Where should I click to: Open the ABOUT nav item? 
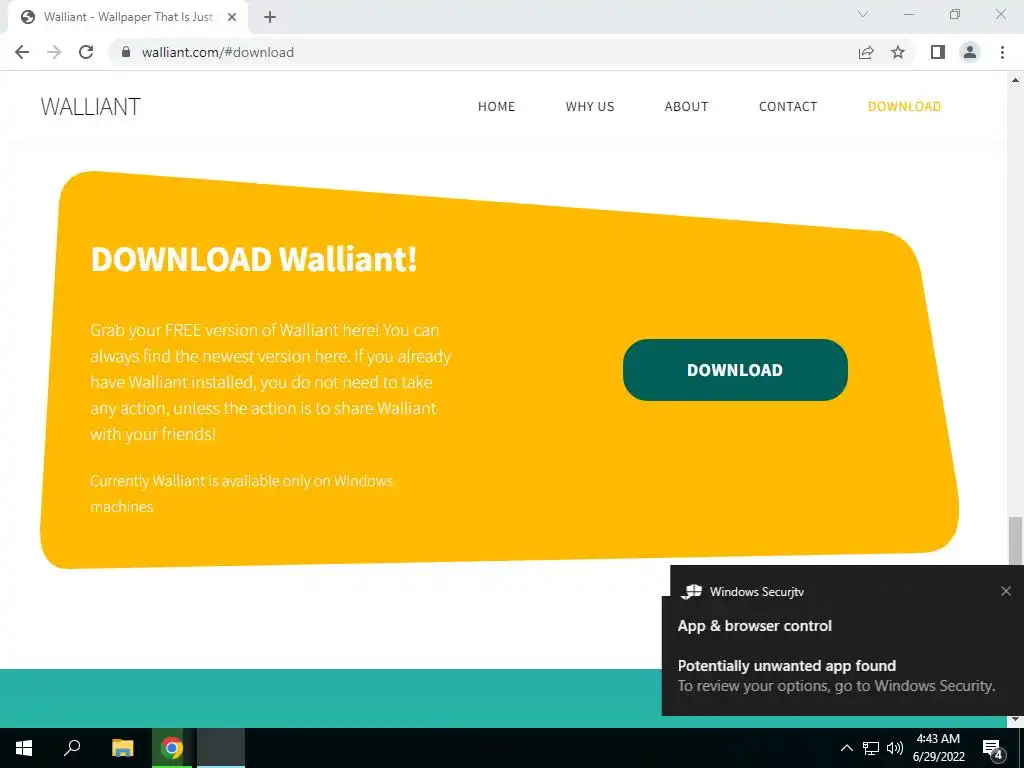686,106
